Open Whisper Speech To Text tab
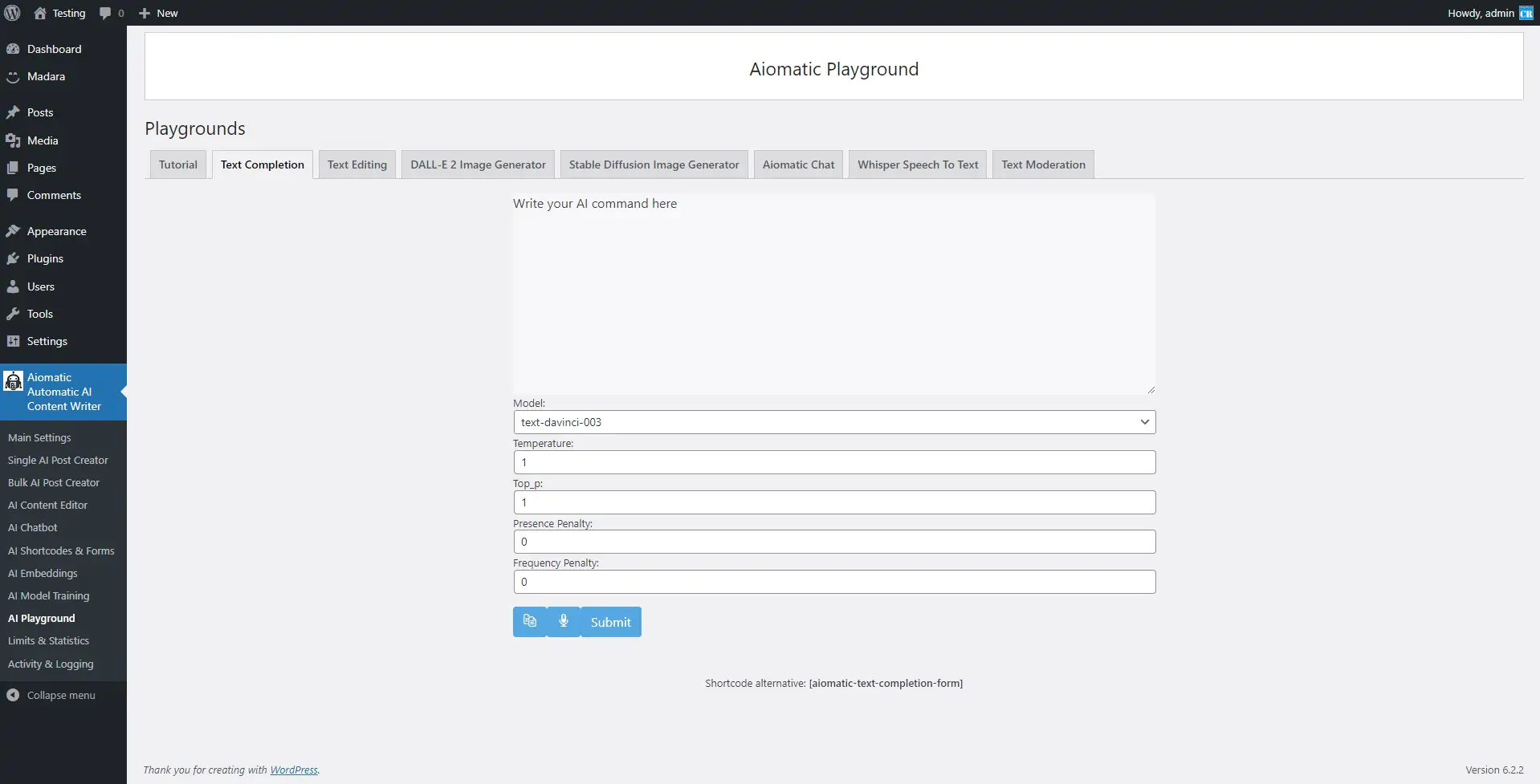The width and height of the screenshot is (1540, 784). click(918, 165)
